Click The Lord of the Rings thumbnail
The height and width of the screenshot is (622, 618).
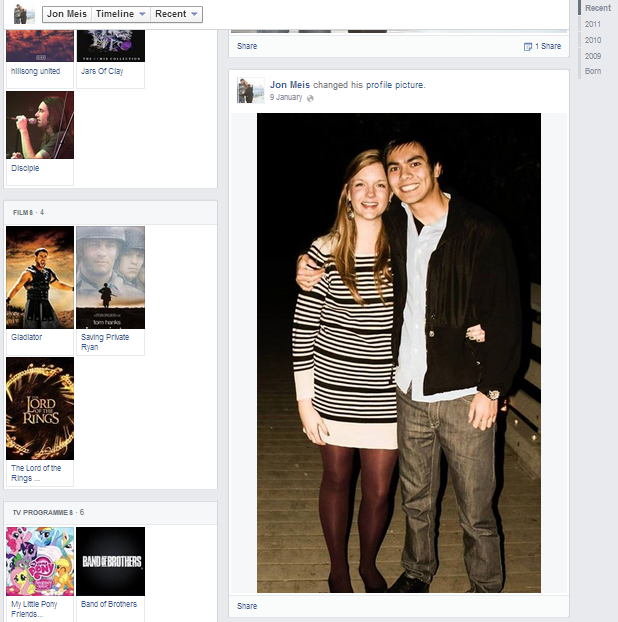tap(40, 408)
